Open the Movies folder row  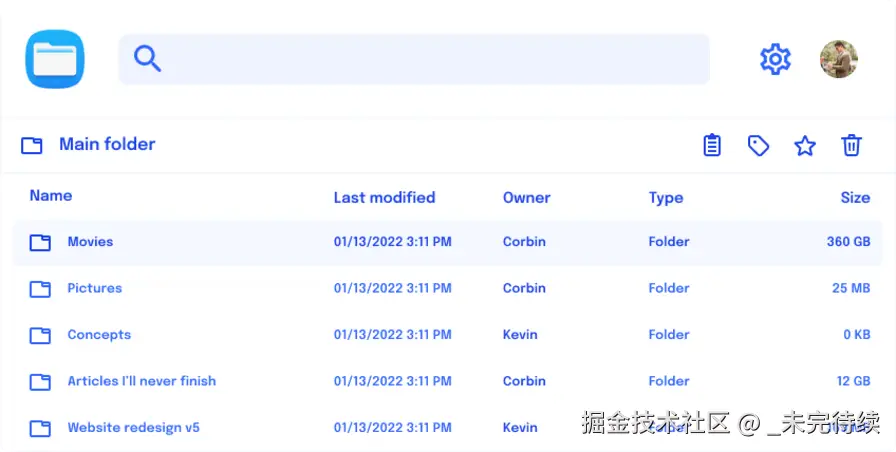coord(90,242)
